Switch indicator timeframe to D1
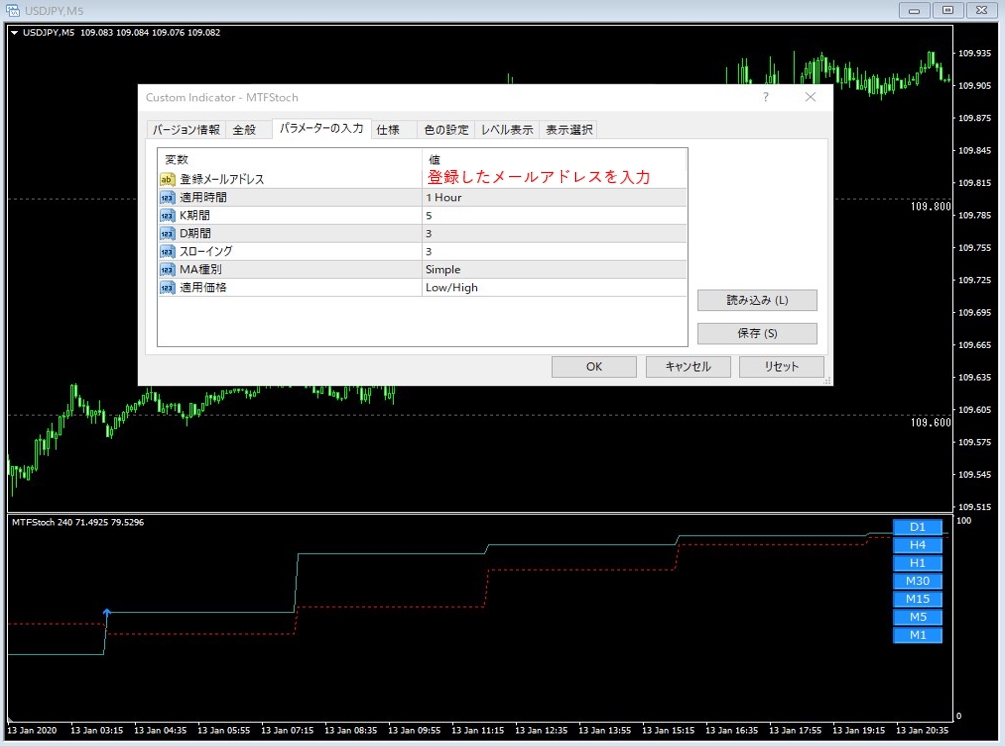The image size is (1005, 747). pos(917,526)
